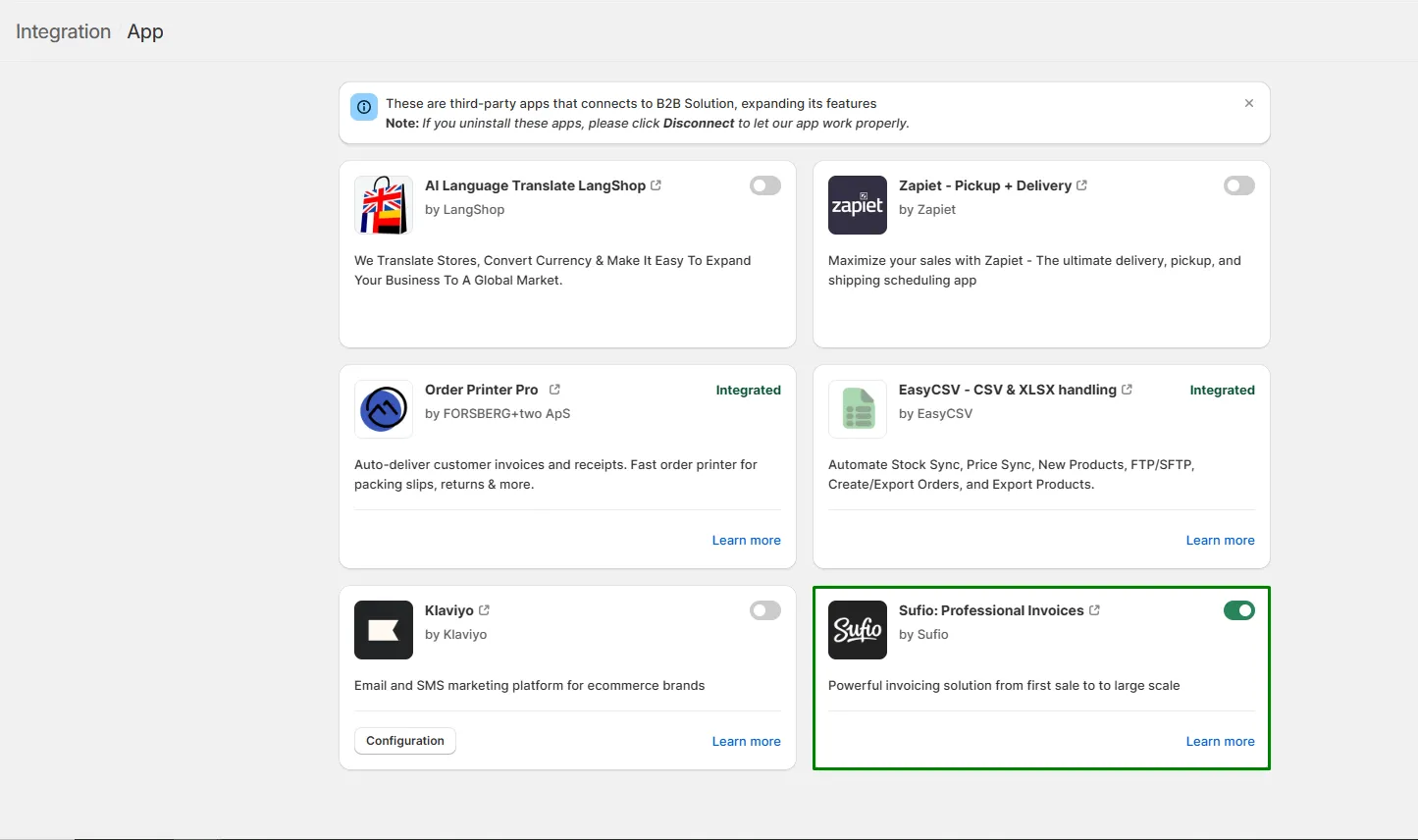Click the 'by EasyCSV' author text
The width and height of the screenshot is (1418, 840).
[936, 413]
